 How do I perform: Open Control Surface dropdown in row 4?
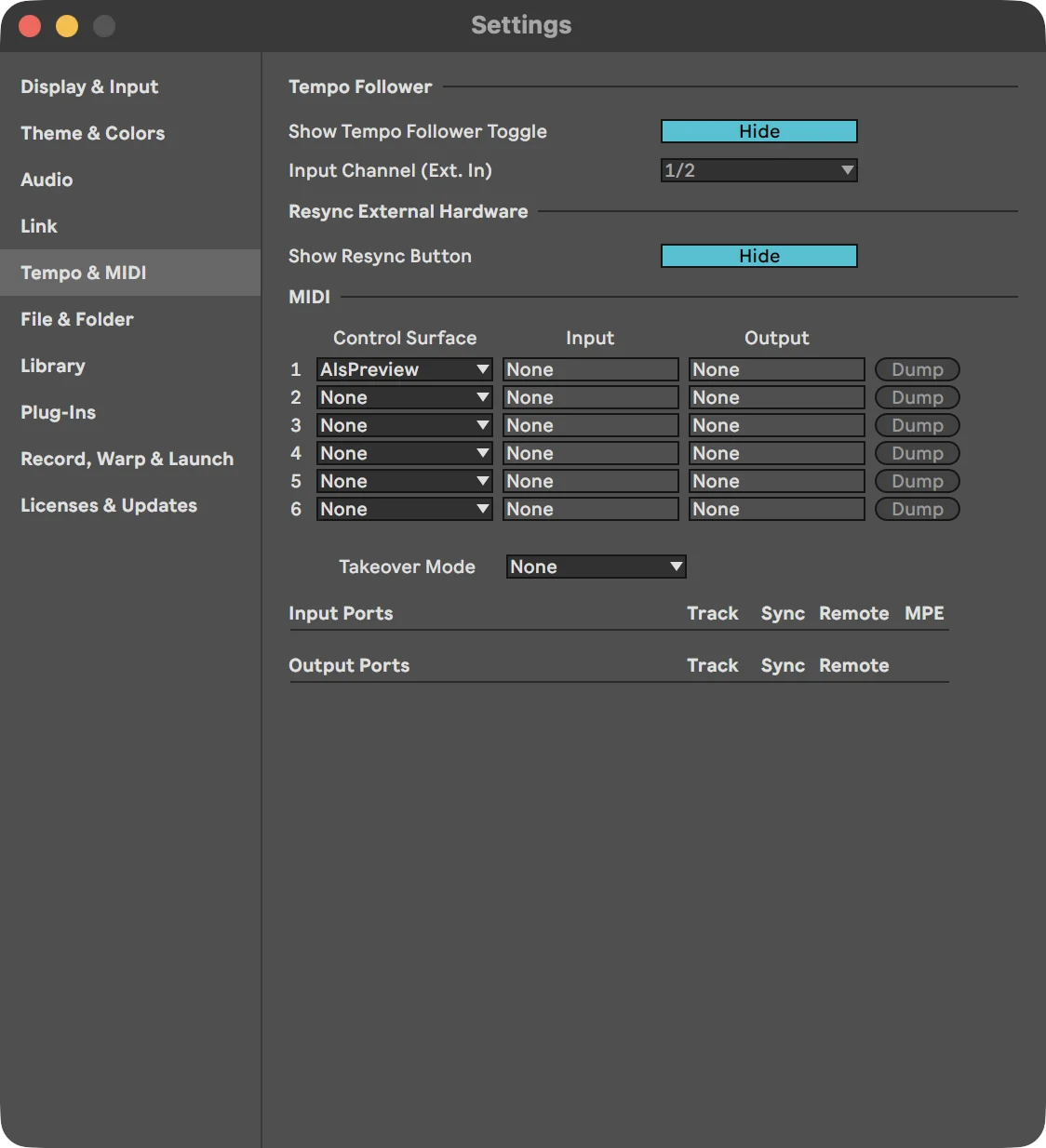pyautogui.click(x=405, y=453)
